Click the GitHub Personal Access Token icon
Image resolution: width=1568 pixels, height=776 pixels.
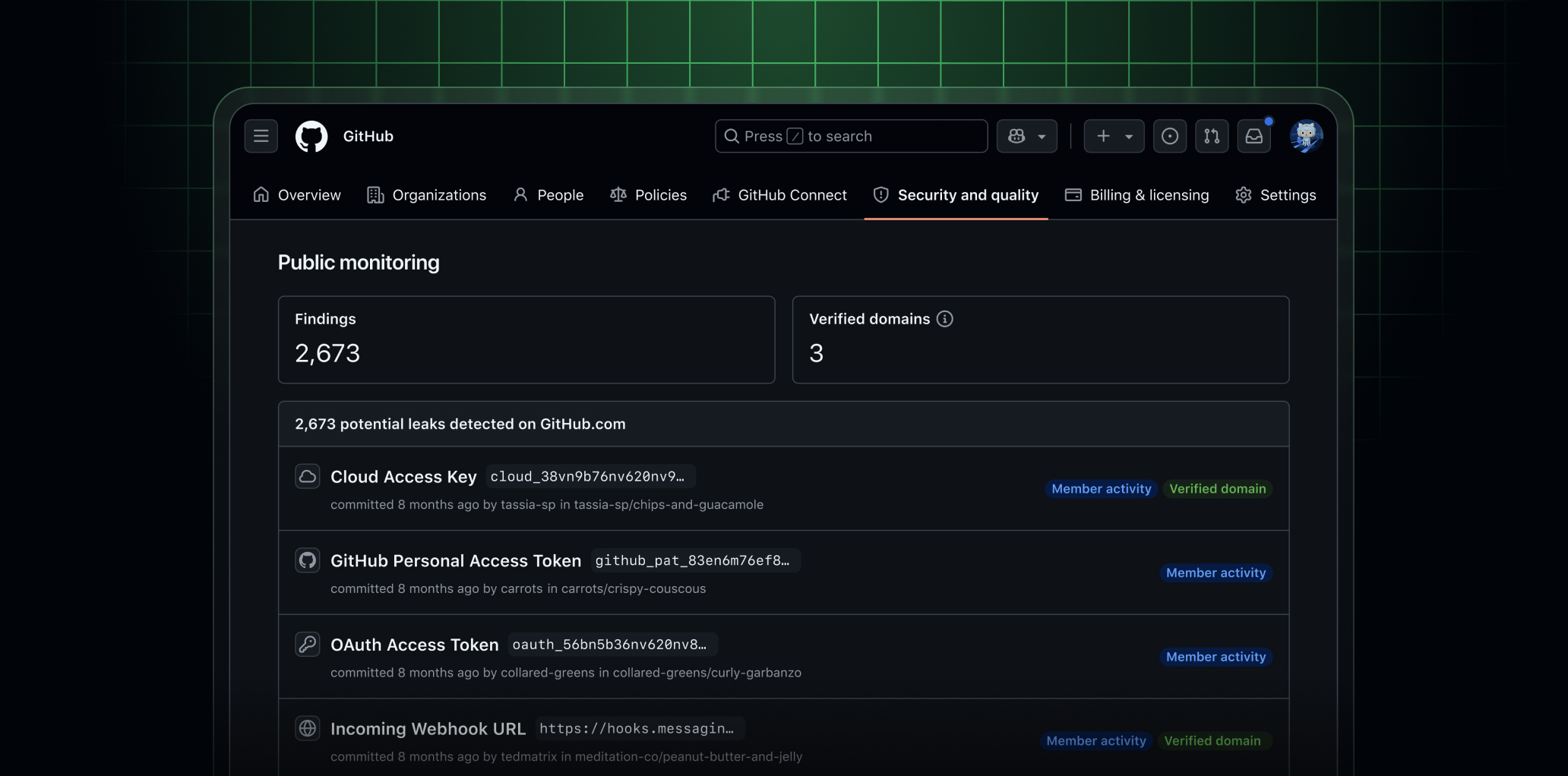pyautogui.click(x=308, y=560)
